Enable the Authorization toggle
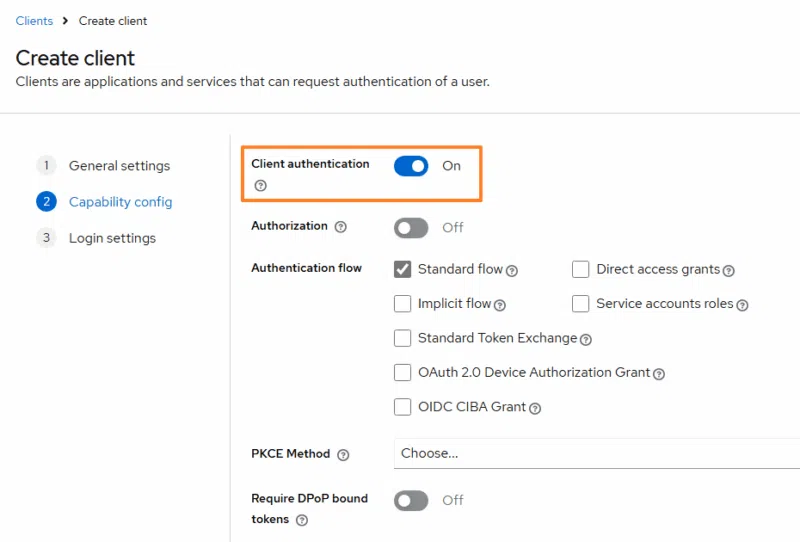800x542 pixels. click(411, 228)
